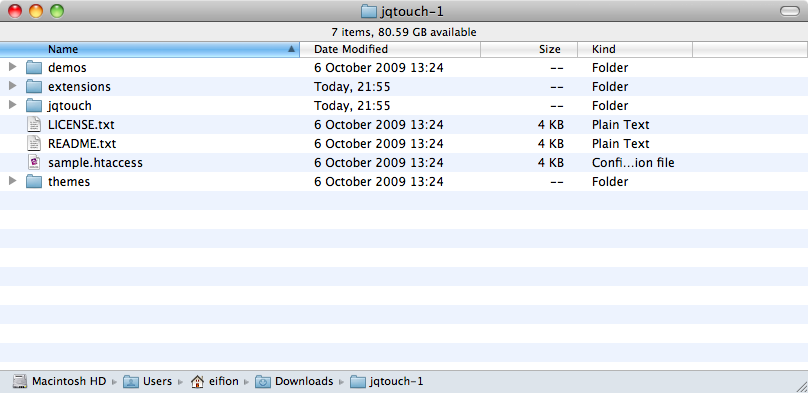
Task: Sort by the Kind column header
Action: tap(635, 49)
